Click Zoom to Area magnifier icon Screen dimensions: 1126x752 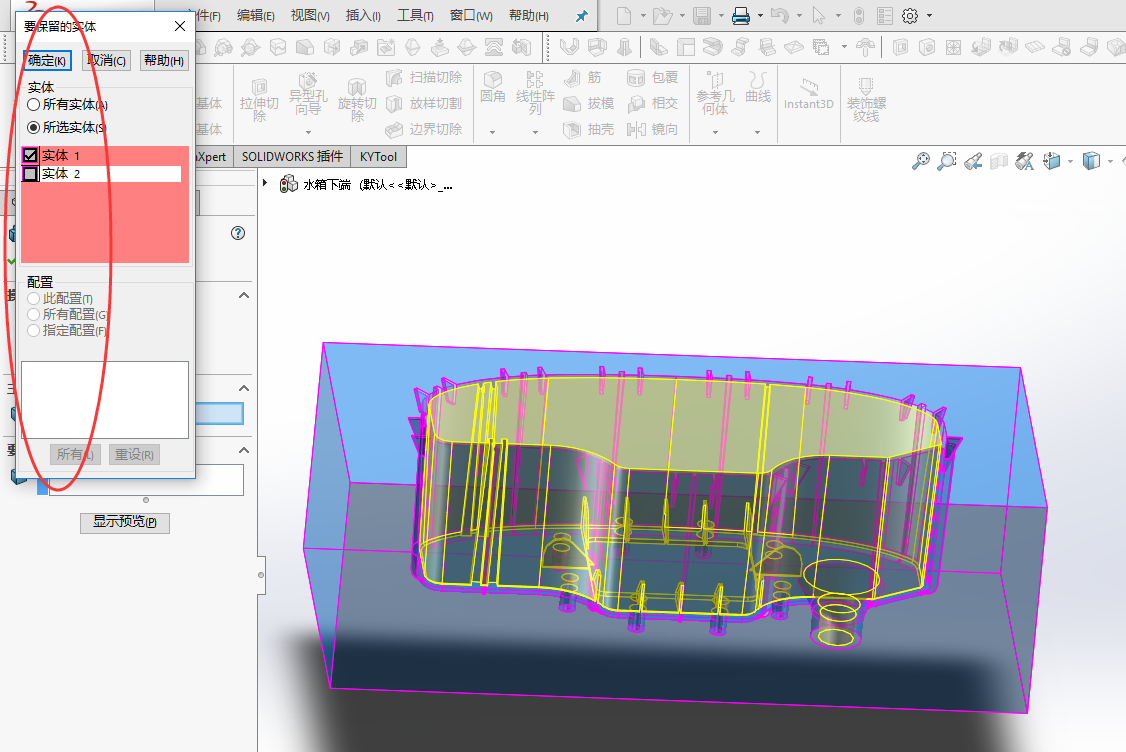(x=947, y=161)
